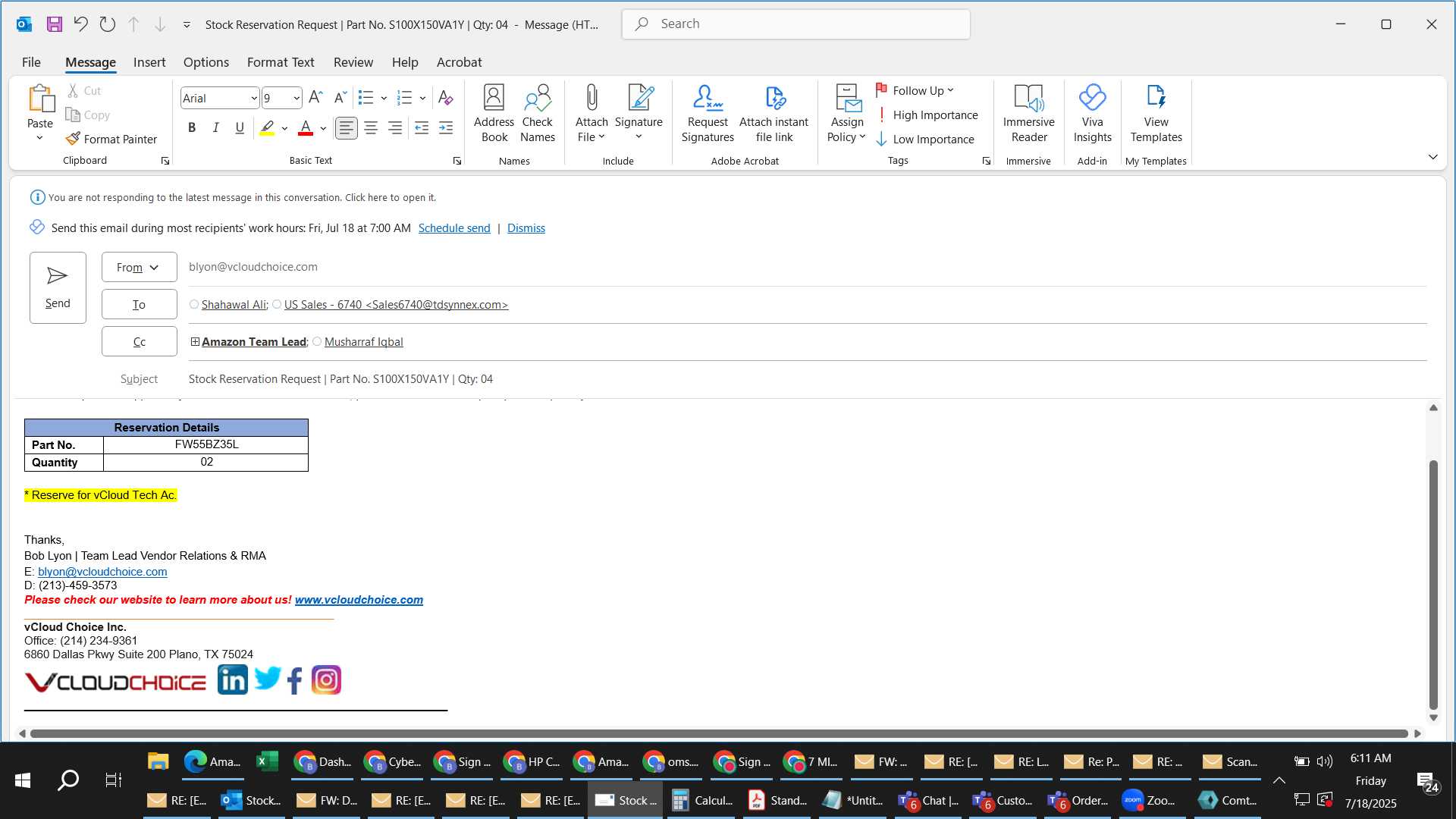Click Attach instant file link

click(x=773, y=113)
